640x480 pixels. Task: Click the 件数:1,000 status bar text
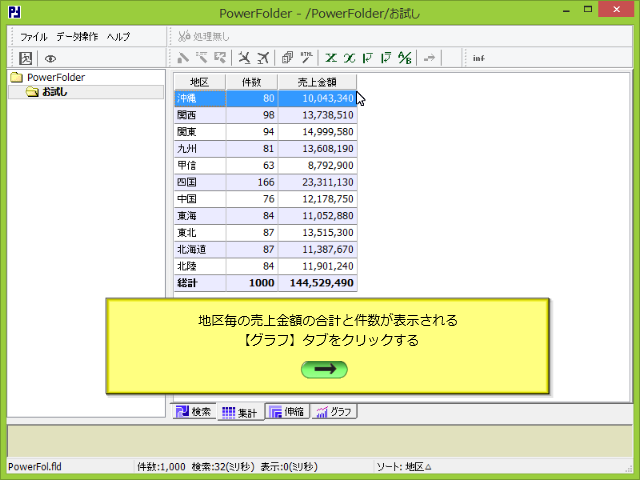point(161,467)
